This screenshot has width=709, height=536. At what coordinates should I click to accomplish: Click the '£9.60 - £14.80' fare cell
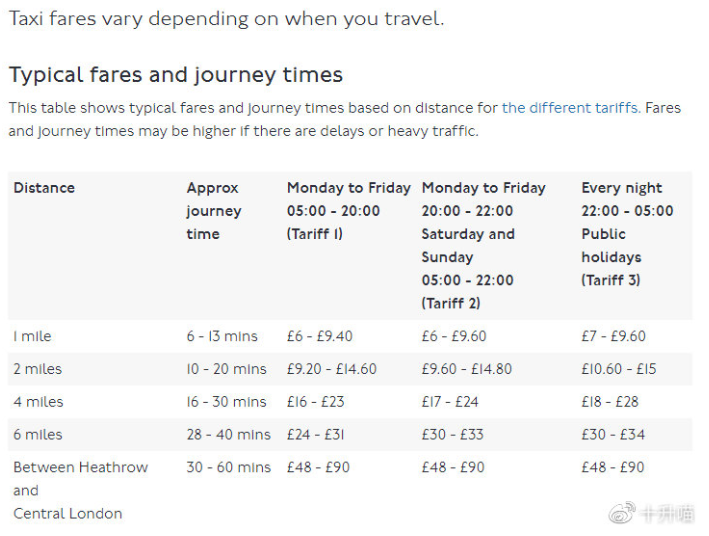pyautogui.click(x=466, y=369)
